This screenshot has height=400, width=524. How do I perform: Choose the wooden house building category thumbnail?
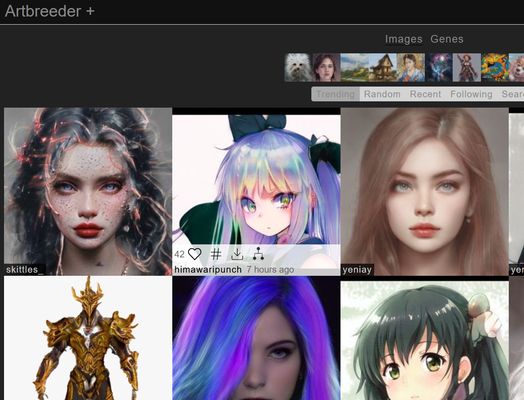click(383, 68)
